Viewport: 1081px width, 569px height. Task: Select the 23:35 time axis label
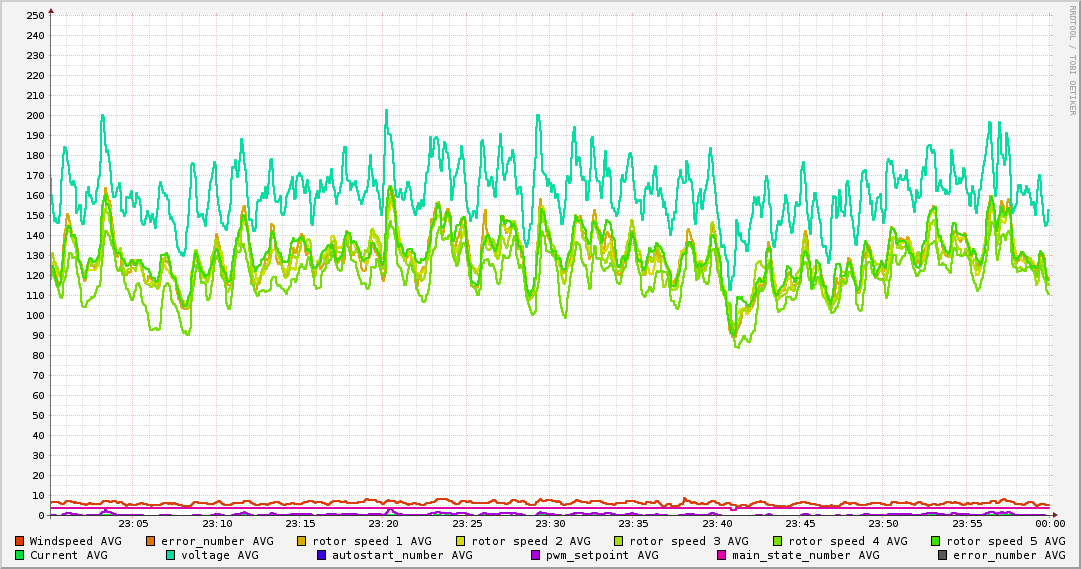click(634, 524)
